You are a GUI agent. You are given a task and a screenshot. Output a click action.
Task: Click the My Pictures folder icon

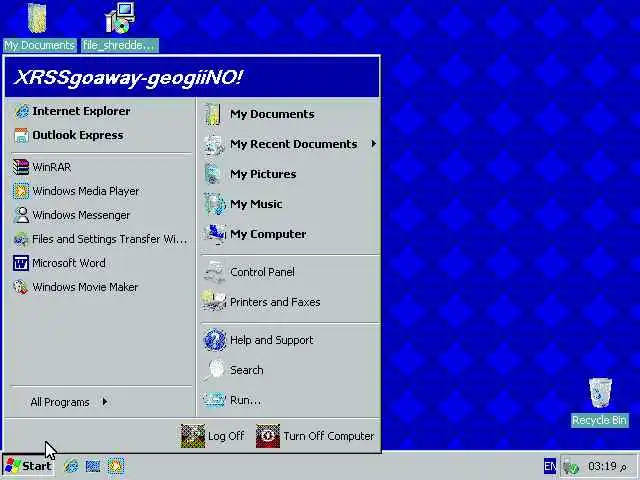tap(214, 174)
